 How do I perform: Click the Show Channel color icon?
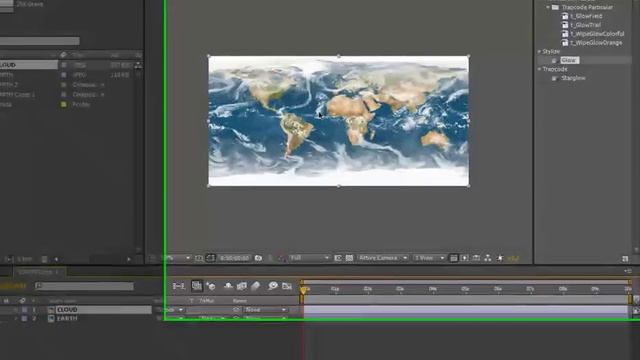click(x=281, y=258)
